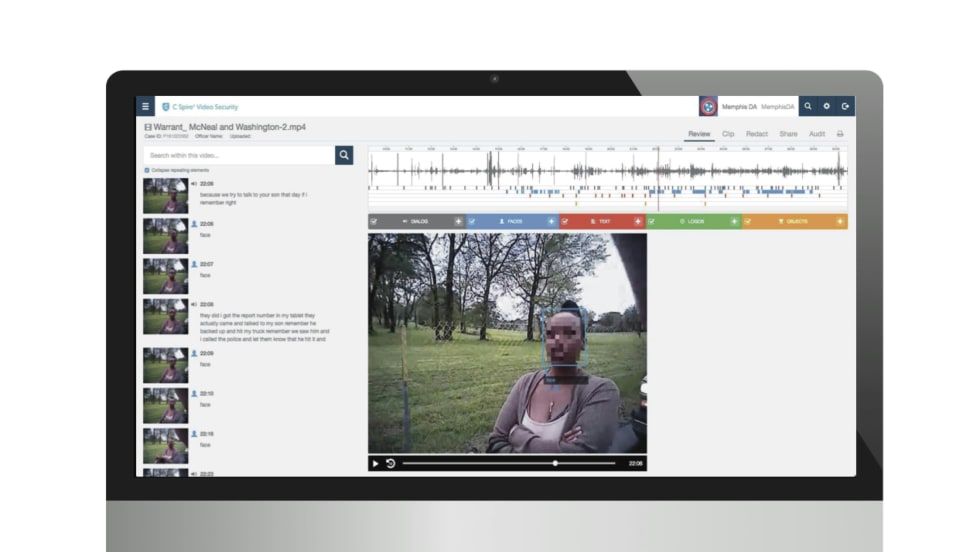Expand the Text category with its plus button
Screen dimensions: 980x552
(639, 221)
